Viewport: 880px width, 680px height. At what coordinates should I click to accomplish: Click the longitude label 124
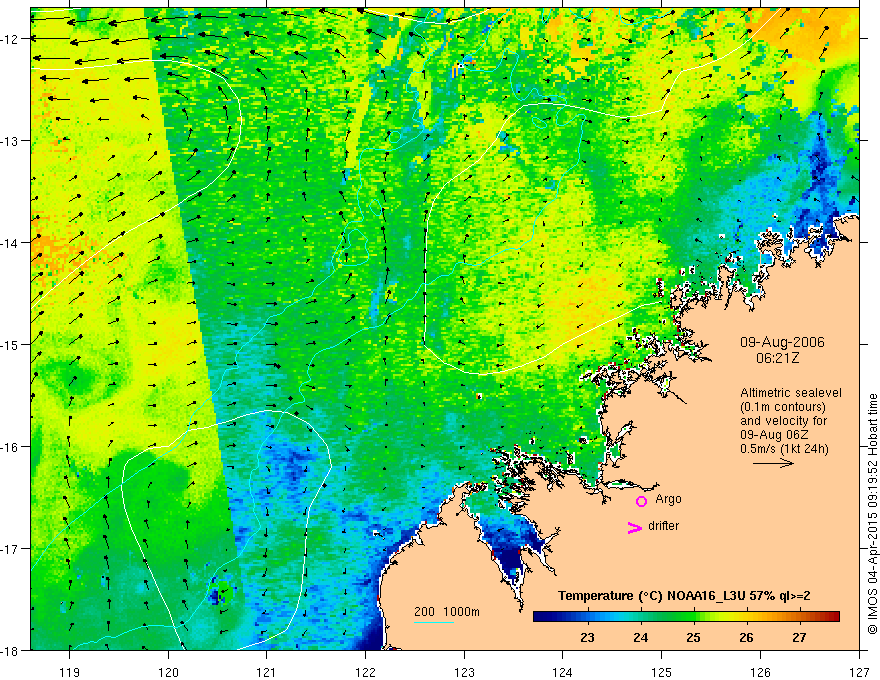pos(563,673)
